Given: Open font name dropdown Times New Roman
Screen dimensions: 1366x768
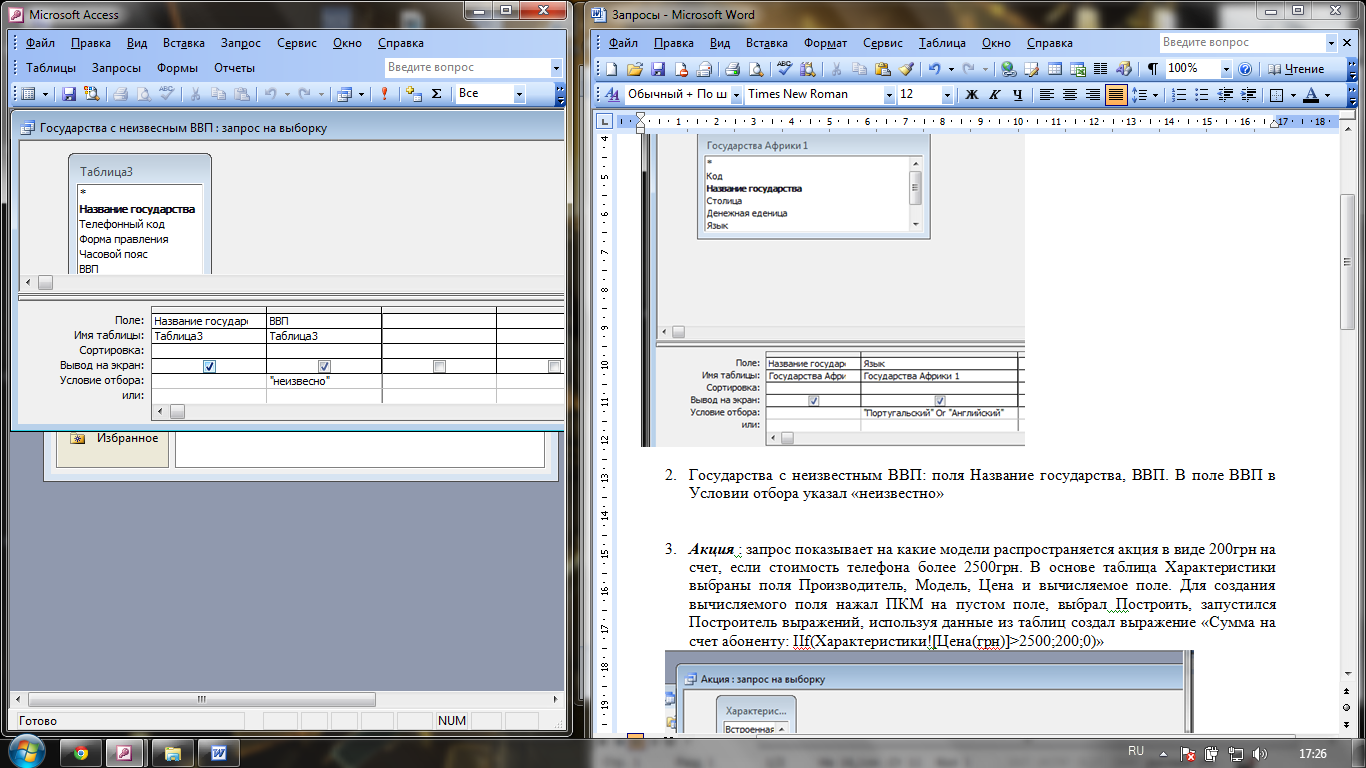Looking at the screenshot, I should 889,95.
